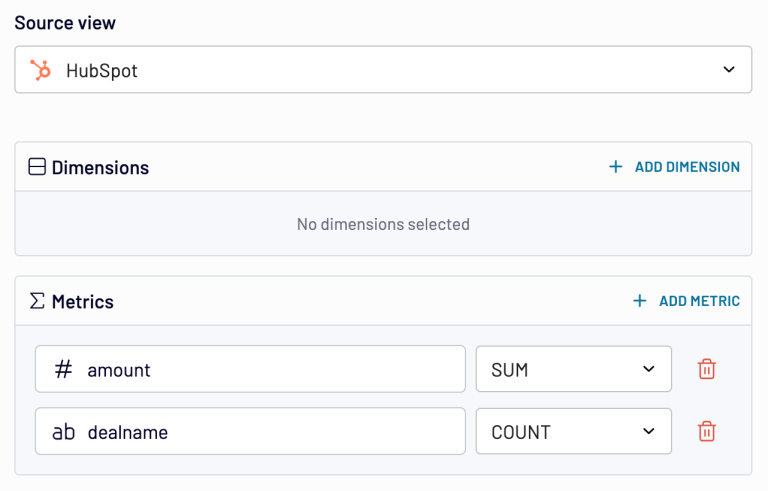Open the COUNT aggregation dropdown
Viewport: 768px width, 491px height.
tap(573, 432)
